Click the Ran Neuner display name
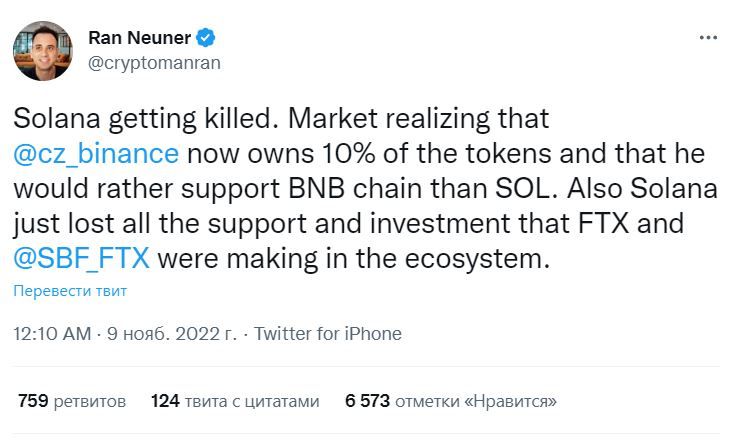The image size is (741, 441). point(141,39)
